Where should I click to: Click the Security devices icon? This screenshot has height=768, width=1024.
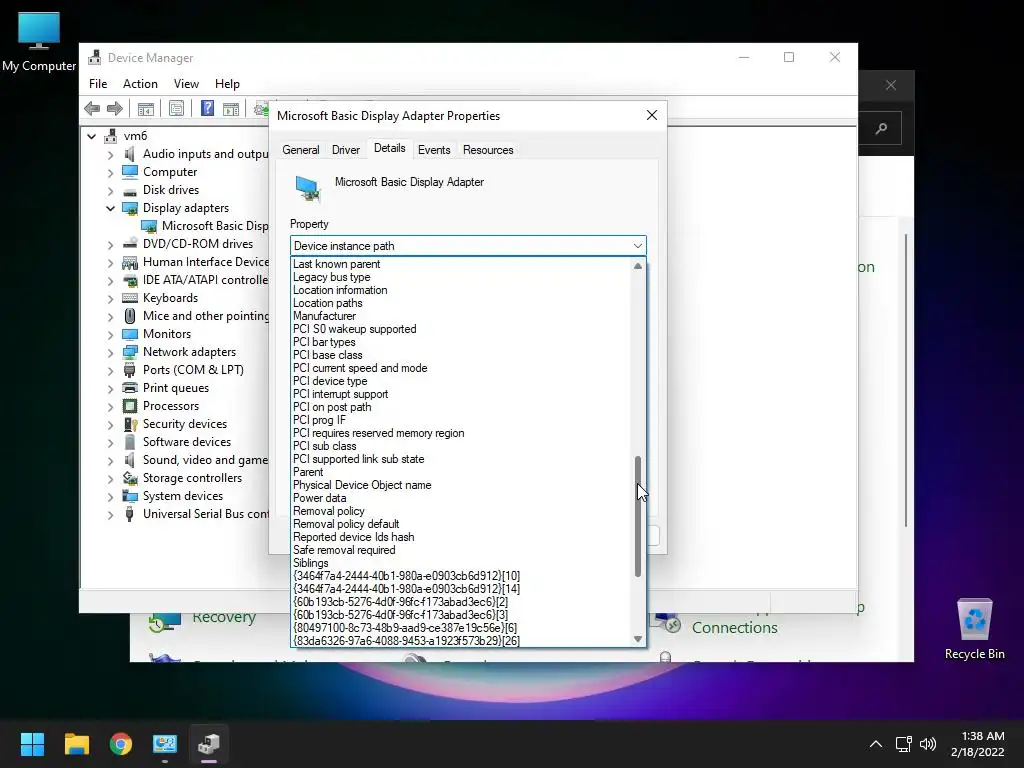click(x=130, y=424)
